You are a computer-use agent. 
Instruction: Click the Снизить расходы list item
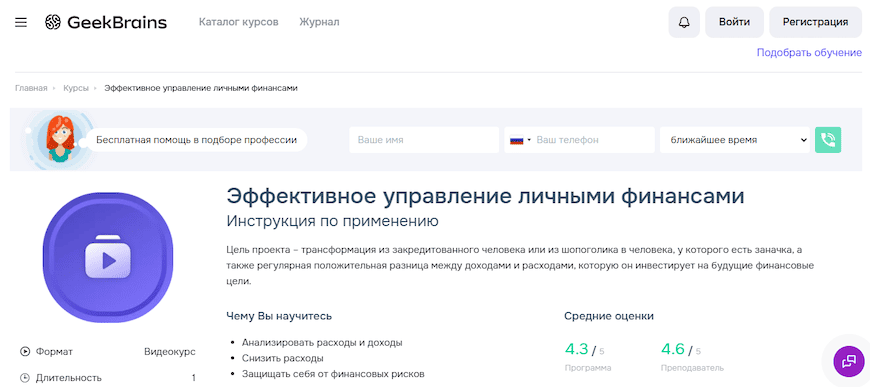coord(282,358)
